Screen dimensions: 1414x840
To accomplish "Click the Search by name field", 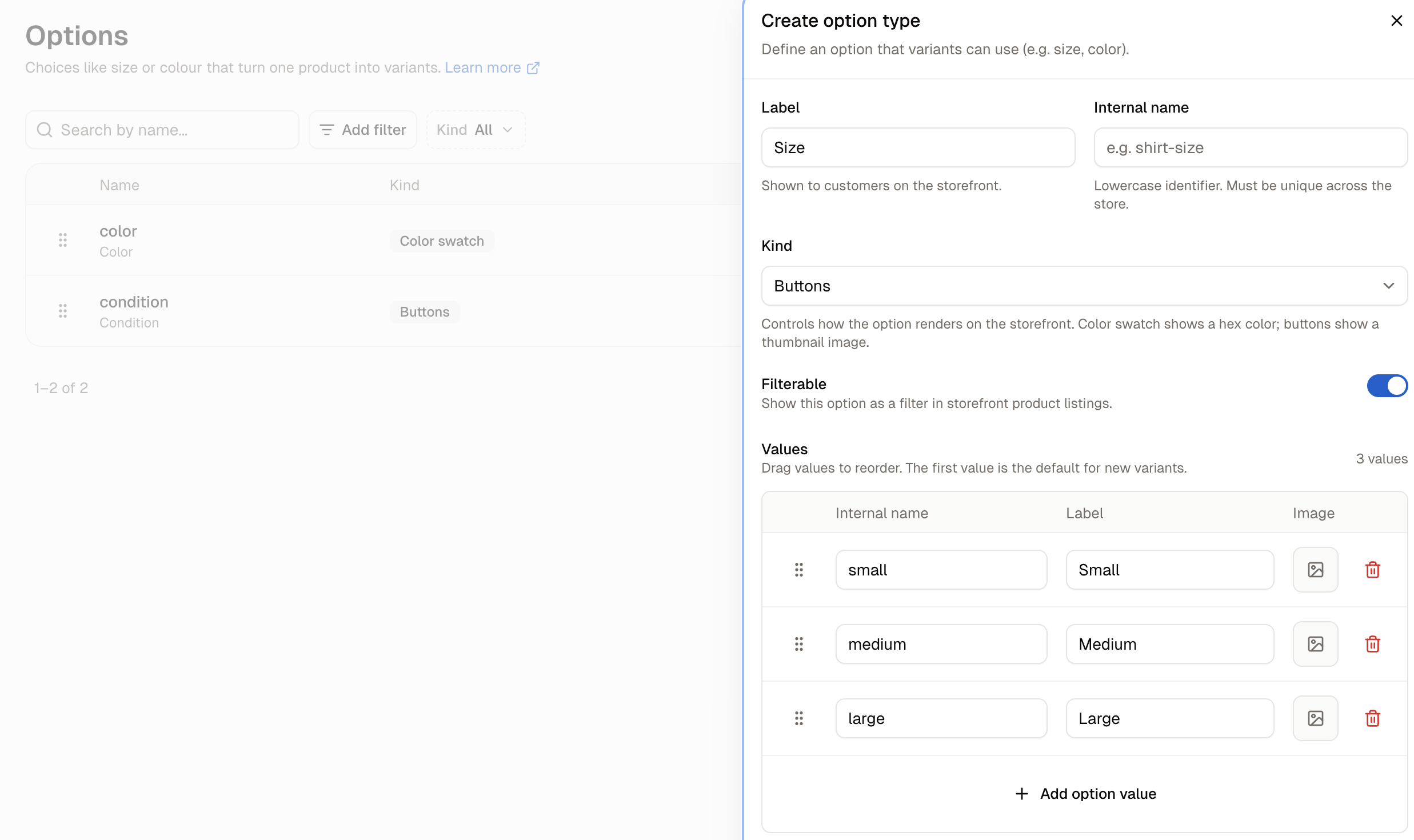I will [162, 130].
